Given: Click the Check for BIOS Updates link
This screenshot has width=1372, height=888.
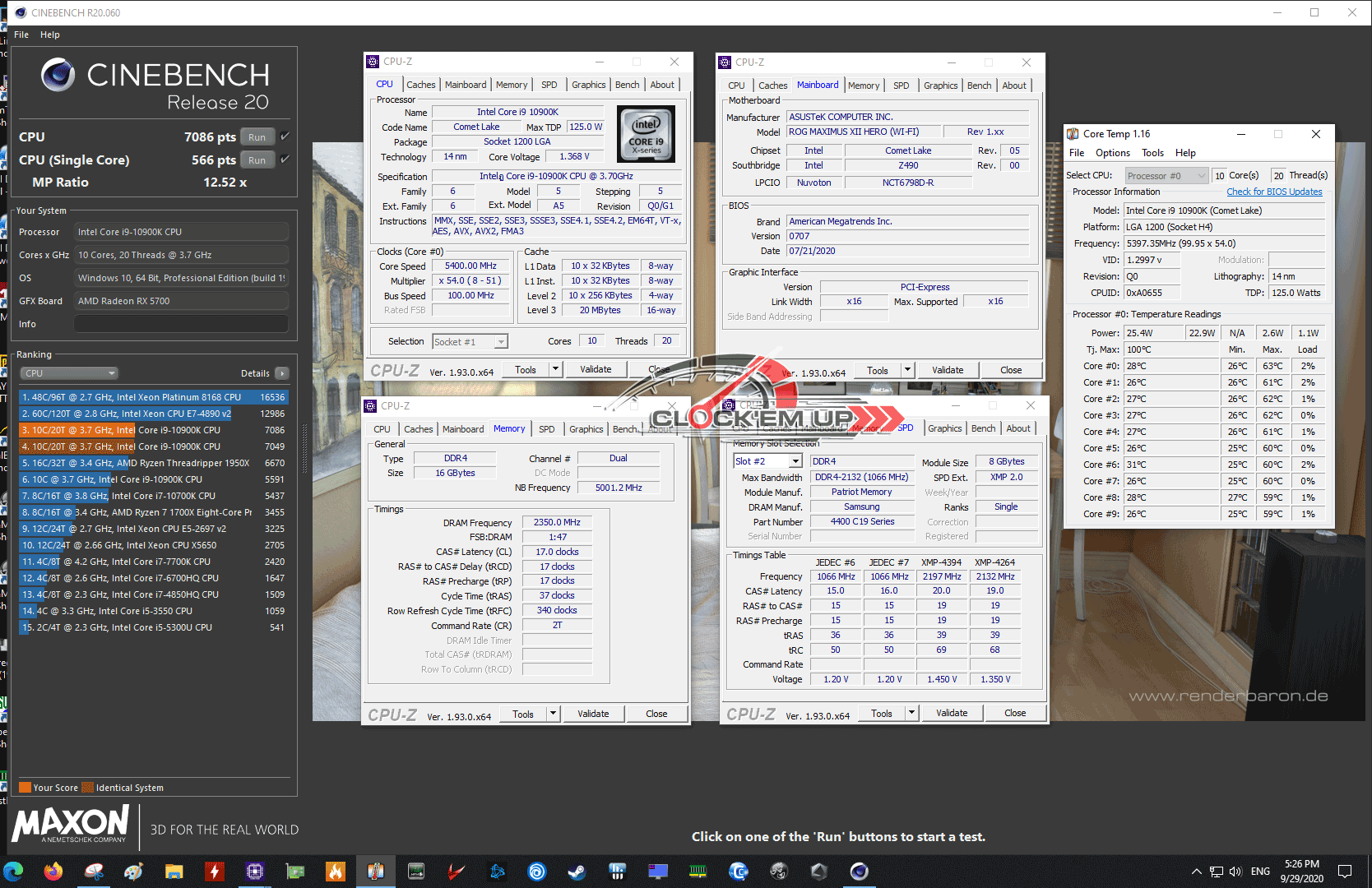Looking at the screenshot, I should coord(1274,192).
